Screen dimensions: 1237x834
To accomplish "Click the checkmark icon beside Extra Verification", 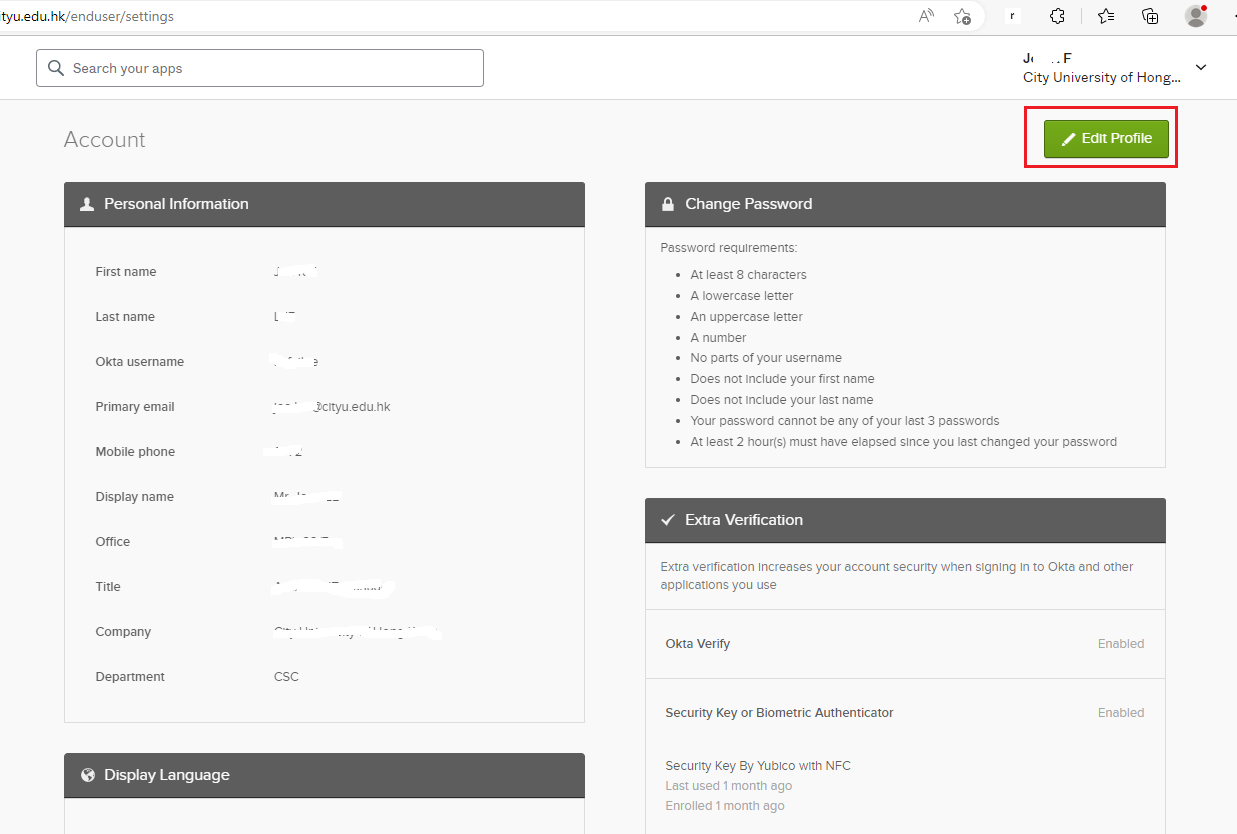I will [668, 520].
